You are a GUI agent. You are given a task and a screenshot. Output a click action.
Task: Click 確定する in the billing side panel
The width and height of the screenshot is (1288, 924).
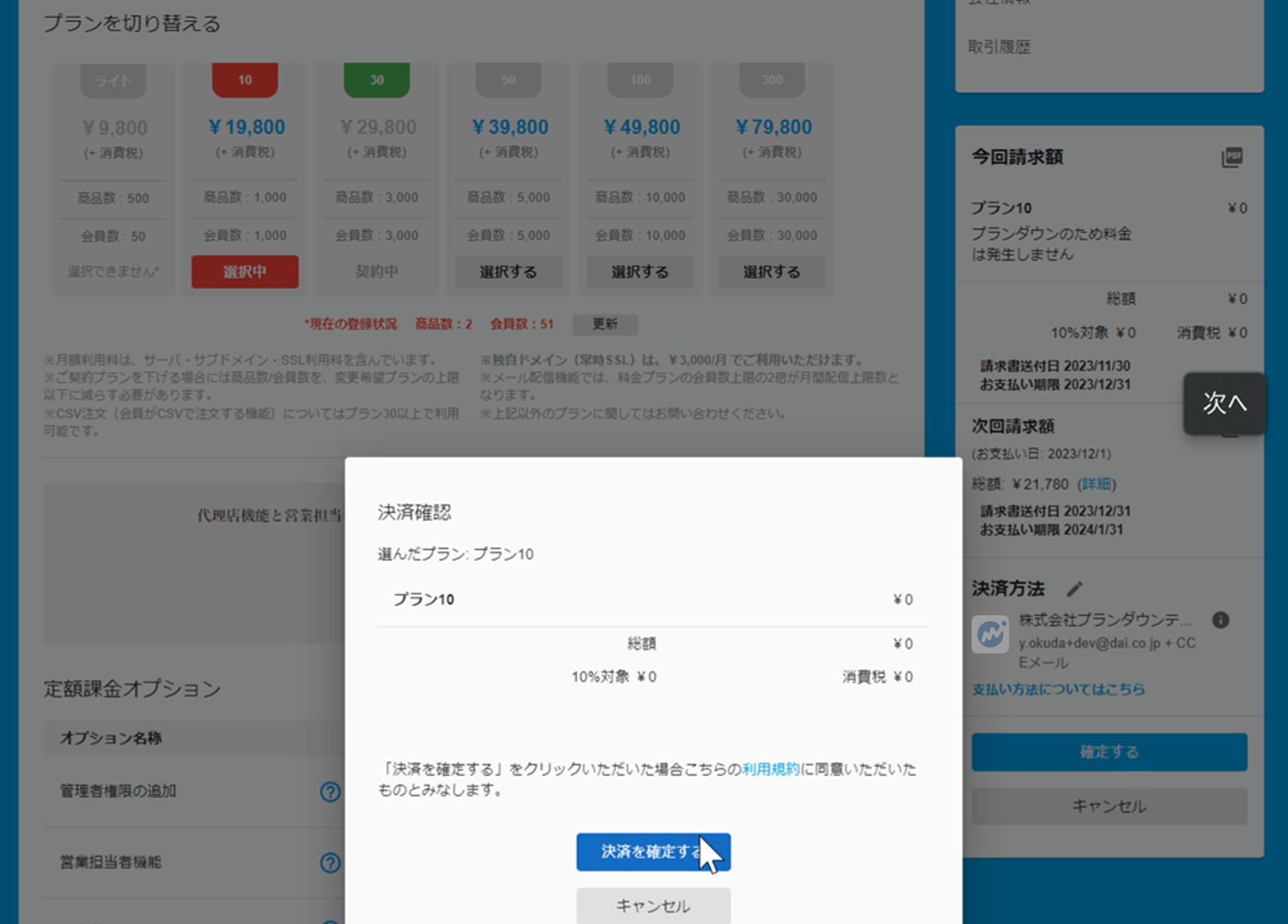click(1110, 752)
